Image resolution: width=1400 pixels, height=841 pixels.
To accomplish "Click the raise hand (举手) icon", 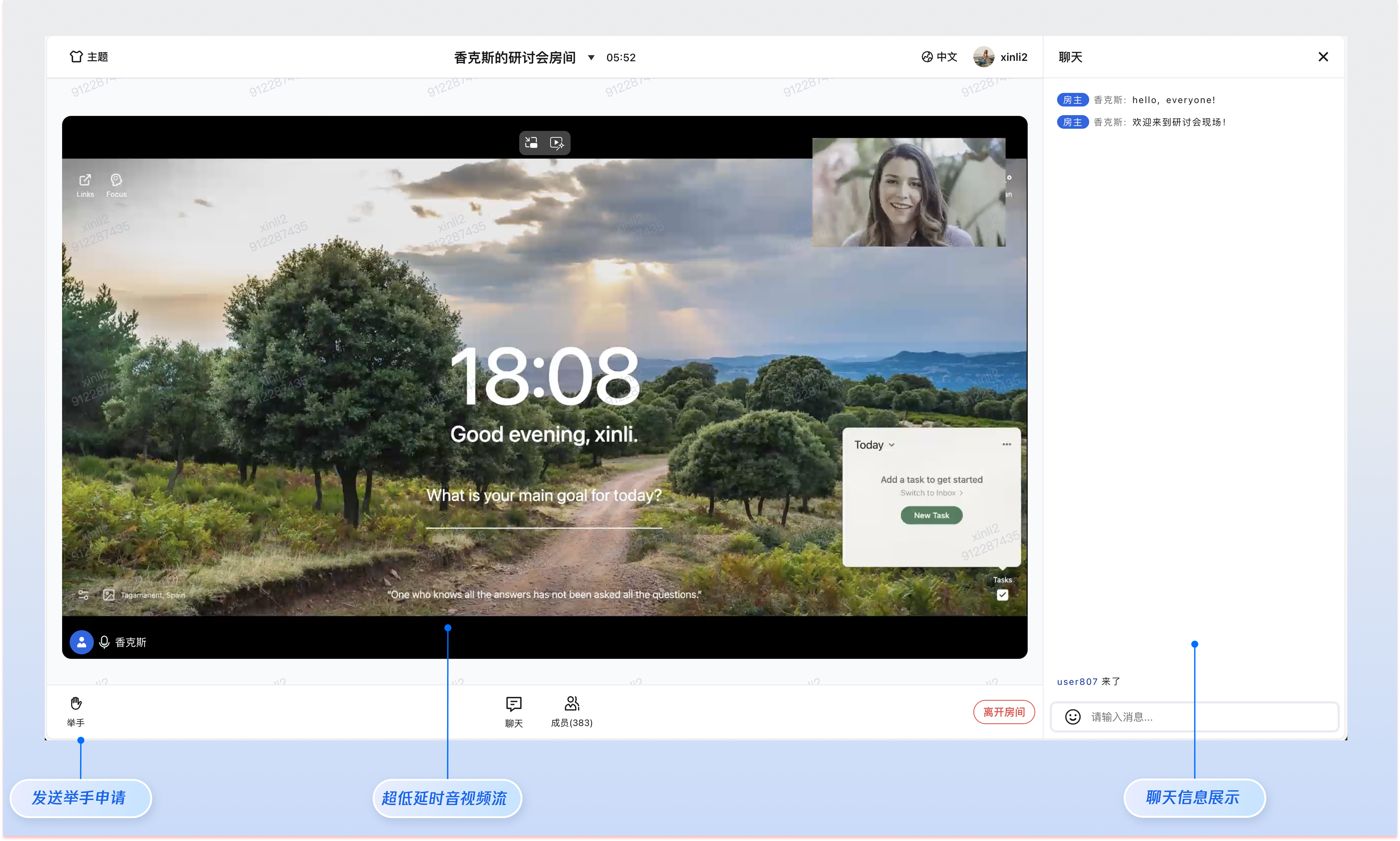I will tap(76, 703).
